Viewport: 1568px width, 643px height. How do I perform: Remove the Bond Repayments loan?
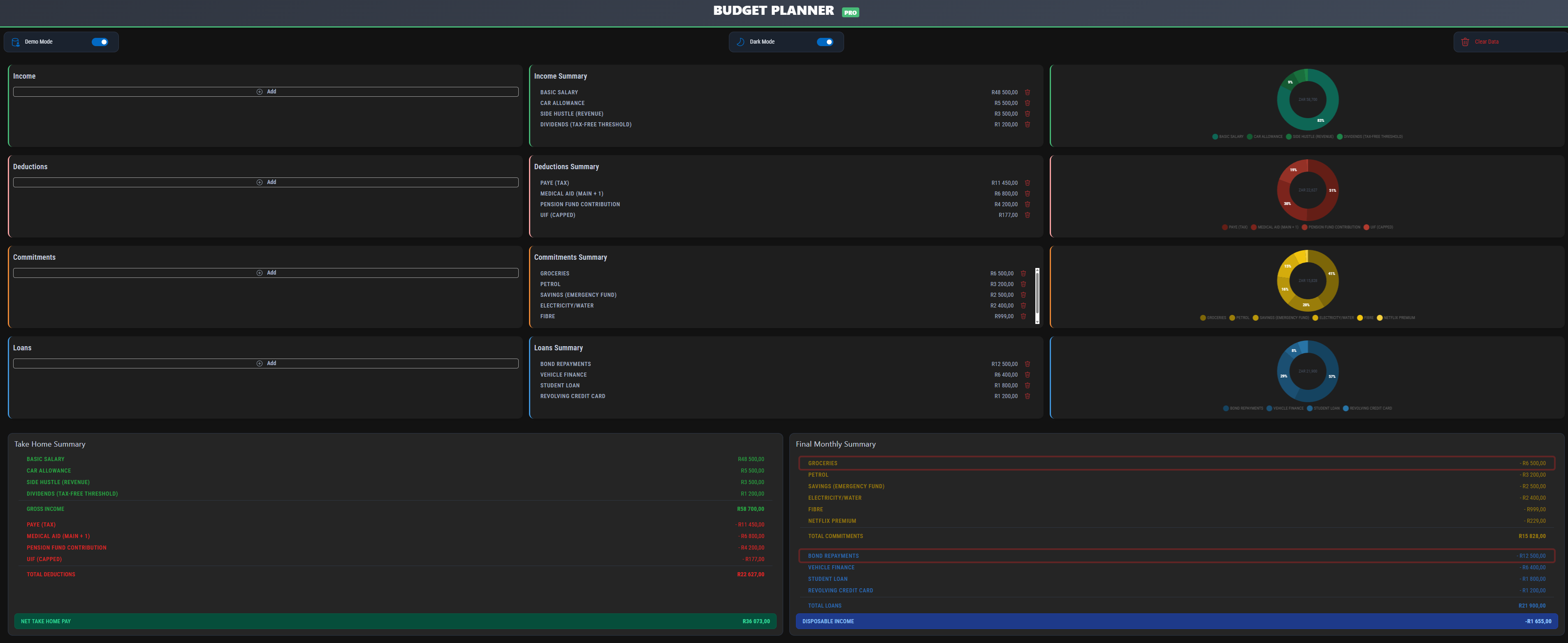(x=1028, y=364)
